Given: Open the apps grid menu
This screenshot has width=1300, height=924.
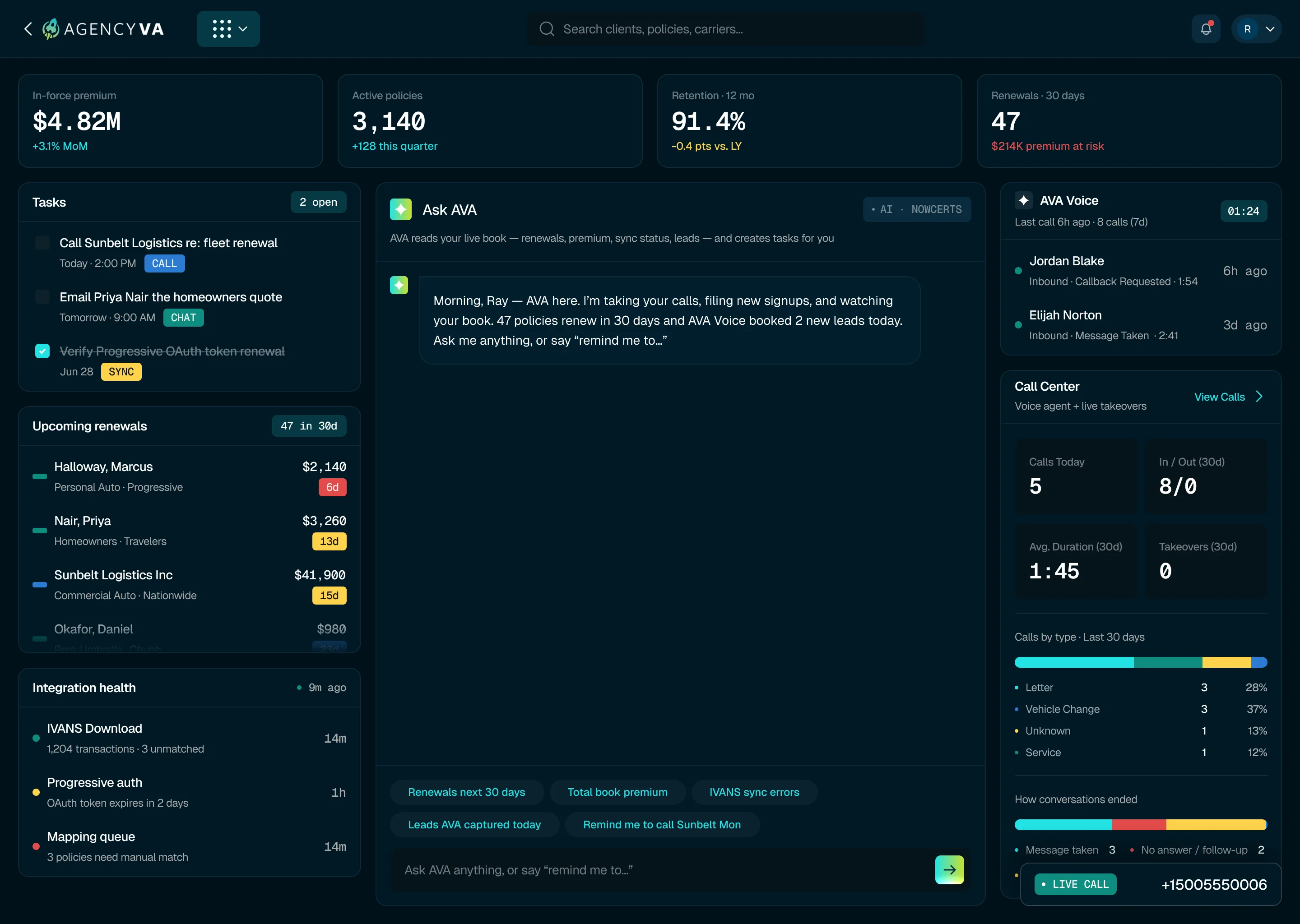Looking at the screenshot, I should point(228,29).
